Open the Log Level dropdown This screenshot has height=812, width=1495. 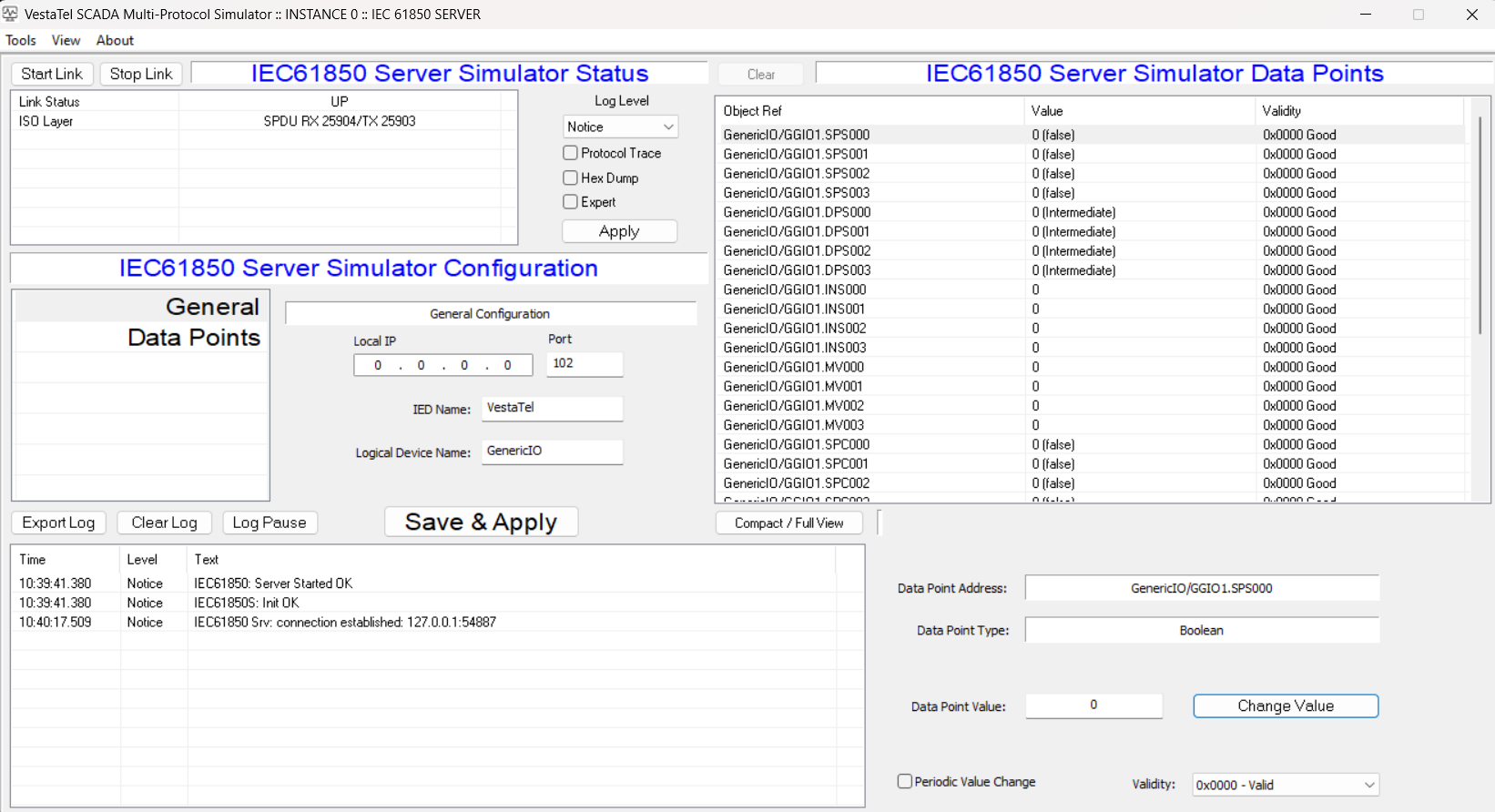pyautogui.click(x=620, y=127)
